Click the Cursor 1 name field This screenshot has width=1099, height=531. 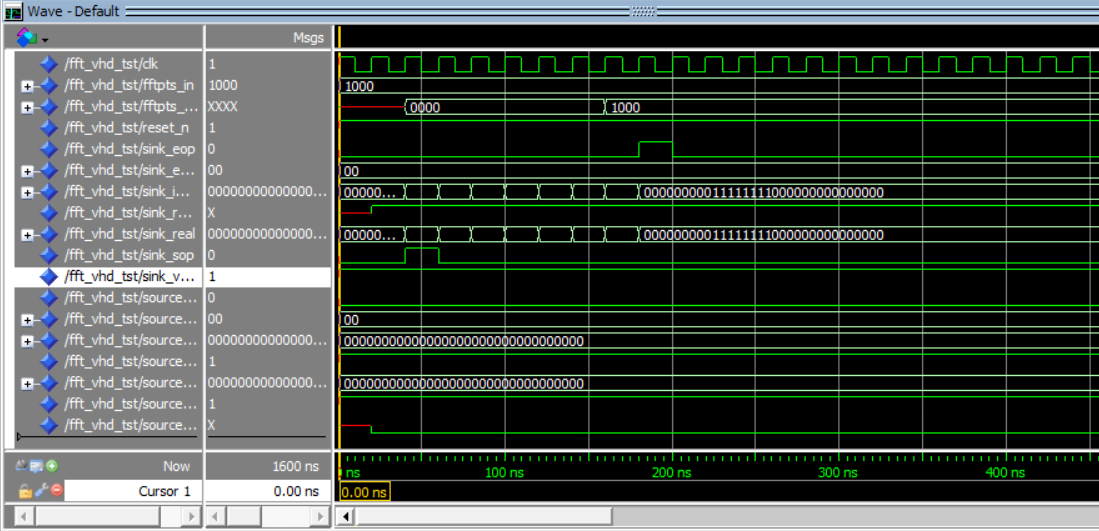click(133, 491)
